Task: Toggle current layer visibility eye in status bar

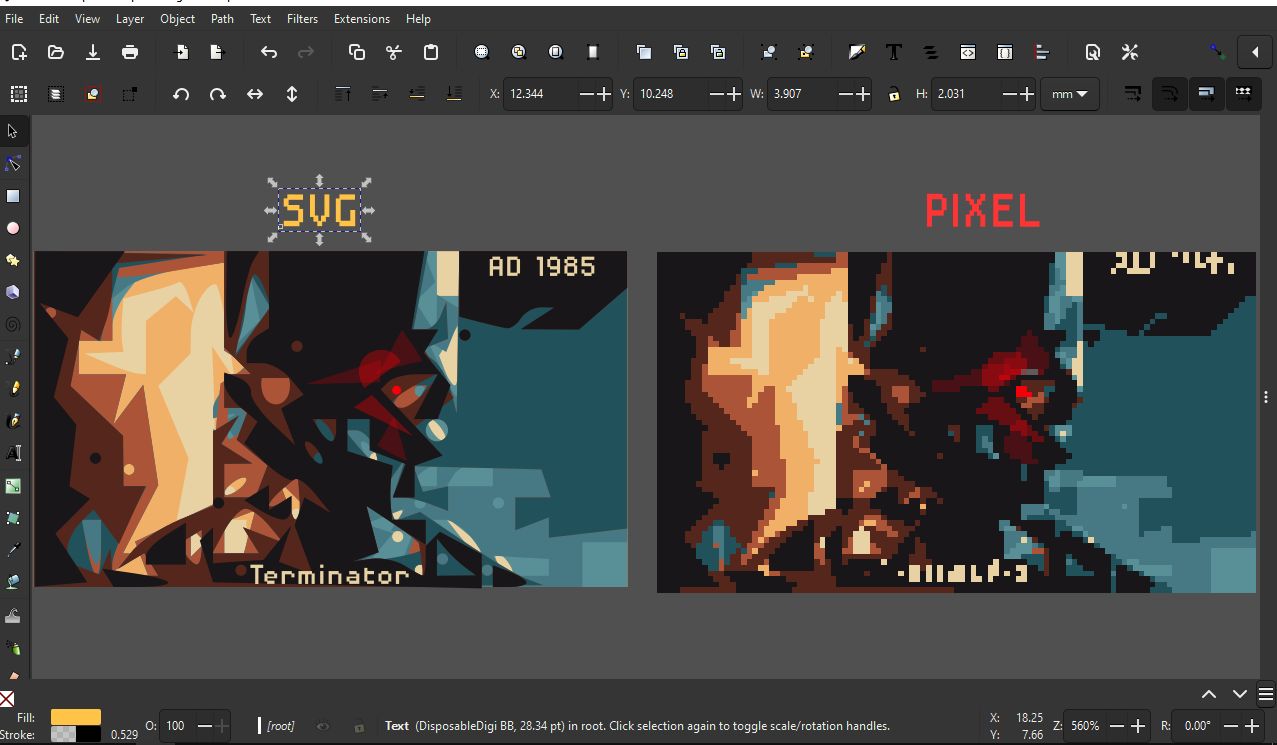Action: 322,726
